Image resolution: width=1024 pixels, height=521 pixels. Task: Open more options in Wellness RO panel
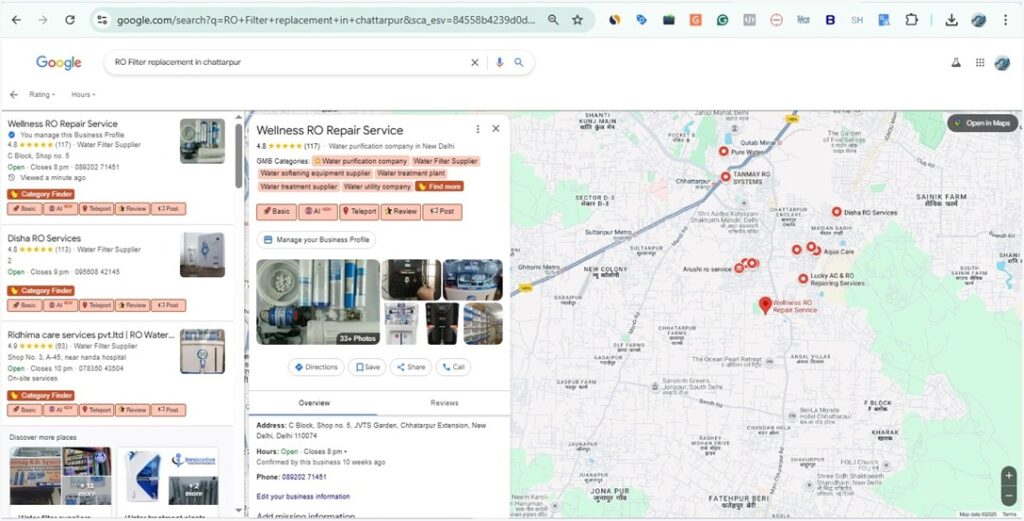(478, 129)
